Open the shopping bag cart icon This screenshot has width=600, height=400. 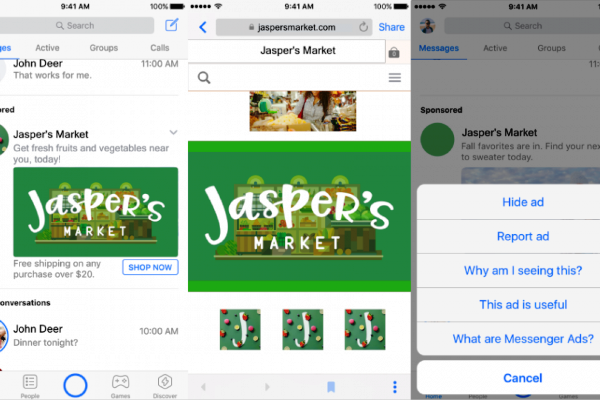(x=394, y=52)
